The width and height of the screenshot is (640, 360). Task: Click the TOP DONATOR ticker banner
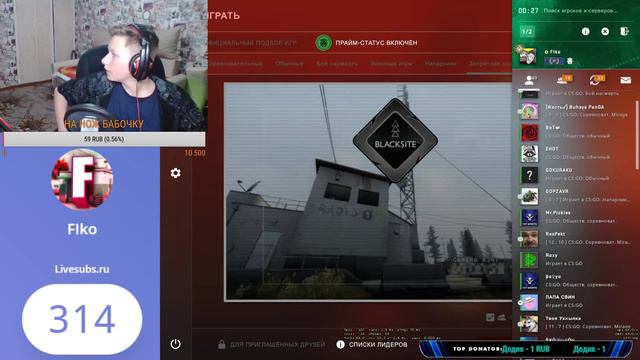(x=527, y=349)
